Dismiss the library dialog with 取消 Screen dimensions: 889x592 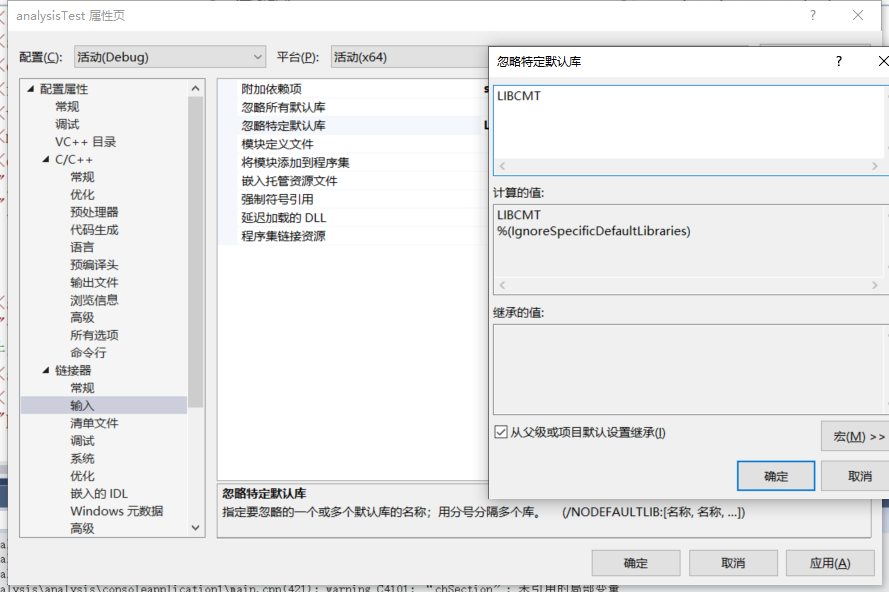pyautogui.click(x=859, y=475)
